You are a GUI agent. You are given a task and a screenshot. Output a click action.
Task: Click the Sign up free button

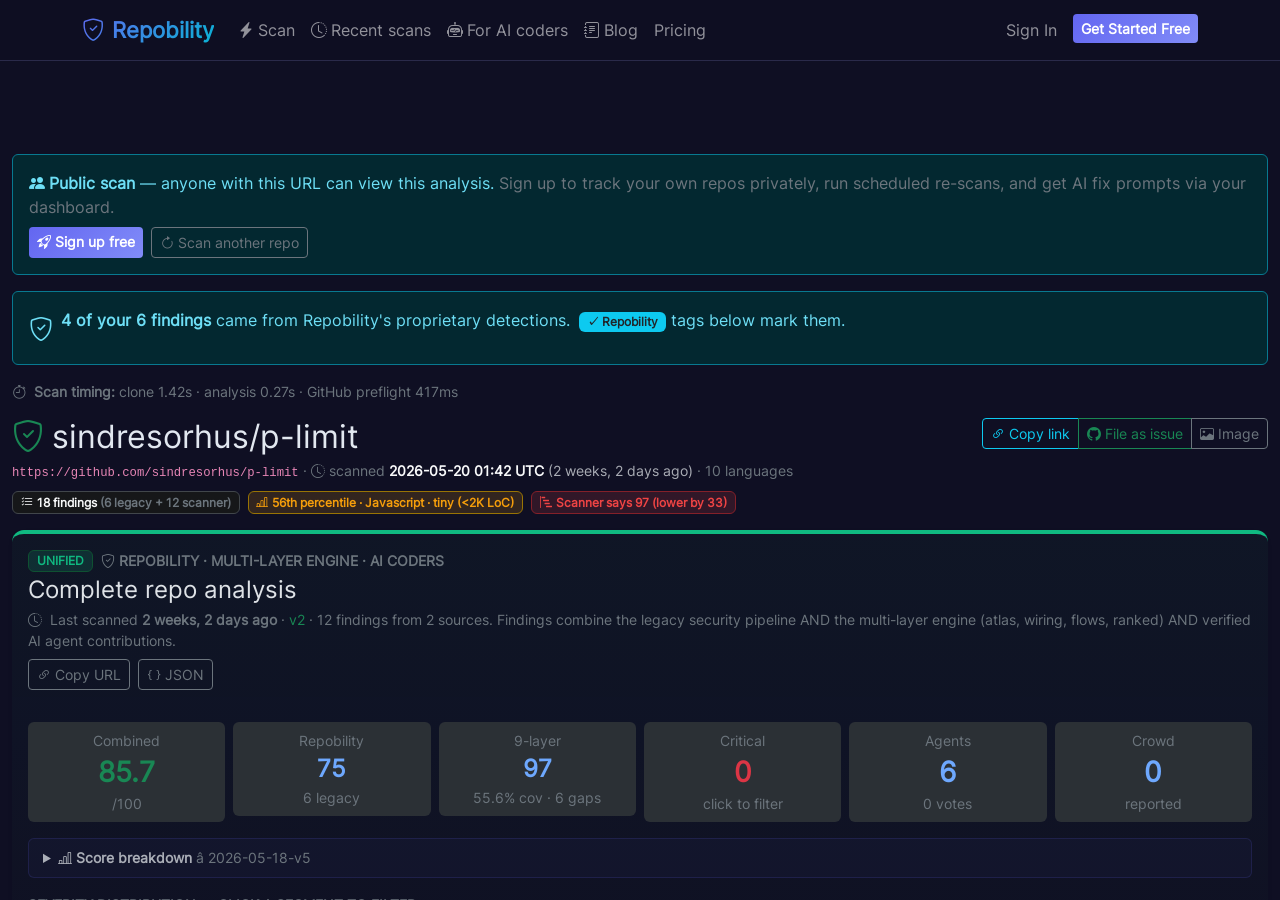86,242
